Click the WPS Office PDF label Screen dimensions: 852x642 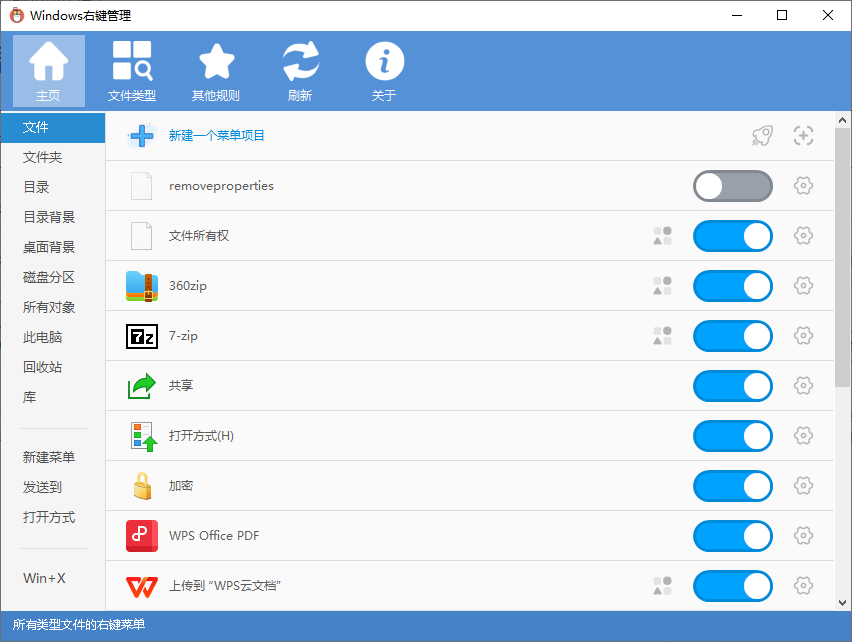click(214, 536)
